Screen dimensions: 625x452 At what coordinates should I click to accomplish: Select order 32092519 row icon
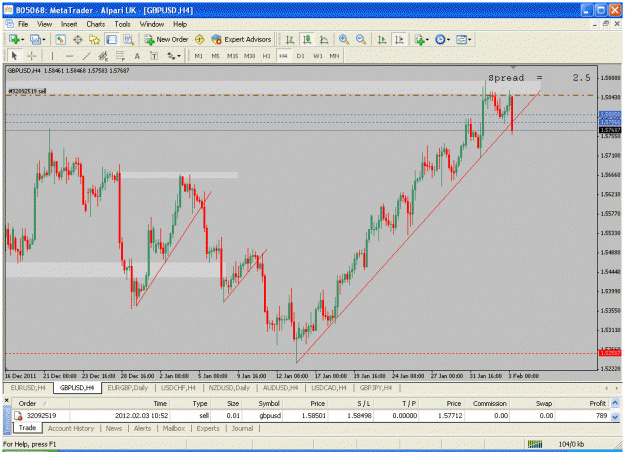18,416
